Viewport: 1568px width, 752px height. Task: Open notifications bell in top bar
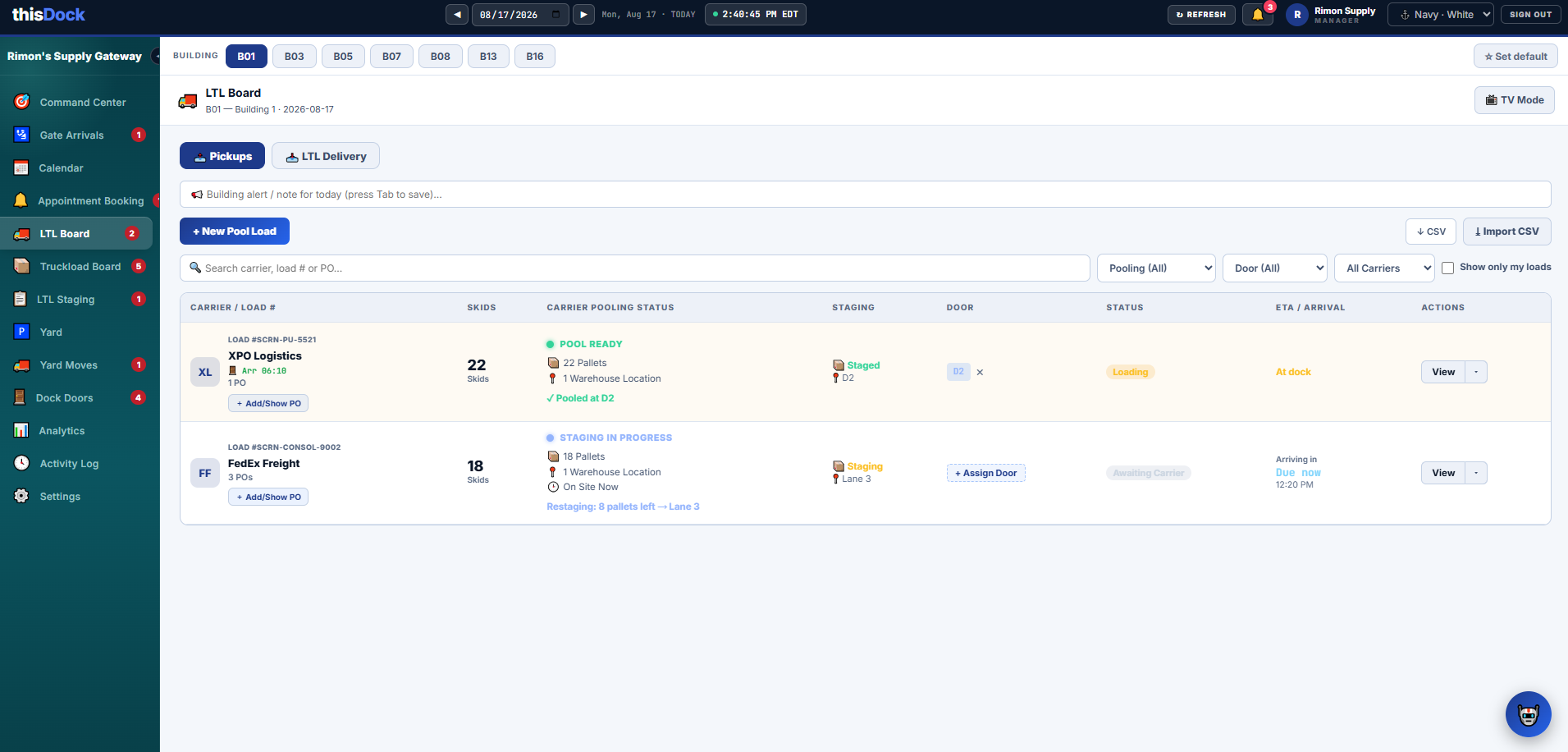click(x=1258, y=15)
